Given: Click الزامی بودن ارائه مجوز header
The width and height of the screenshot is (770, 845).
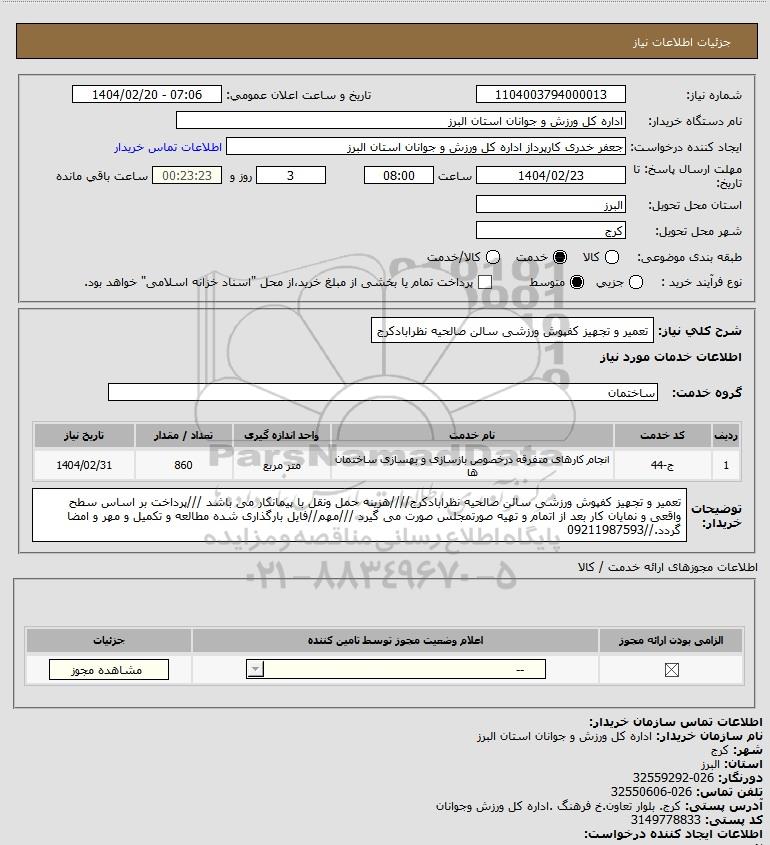Looking at the screenshot, I should click(671, 640).
